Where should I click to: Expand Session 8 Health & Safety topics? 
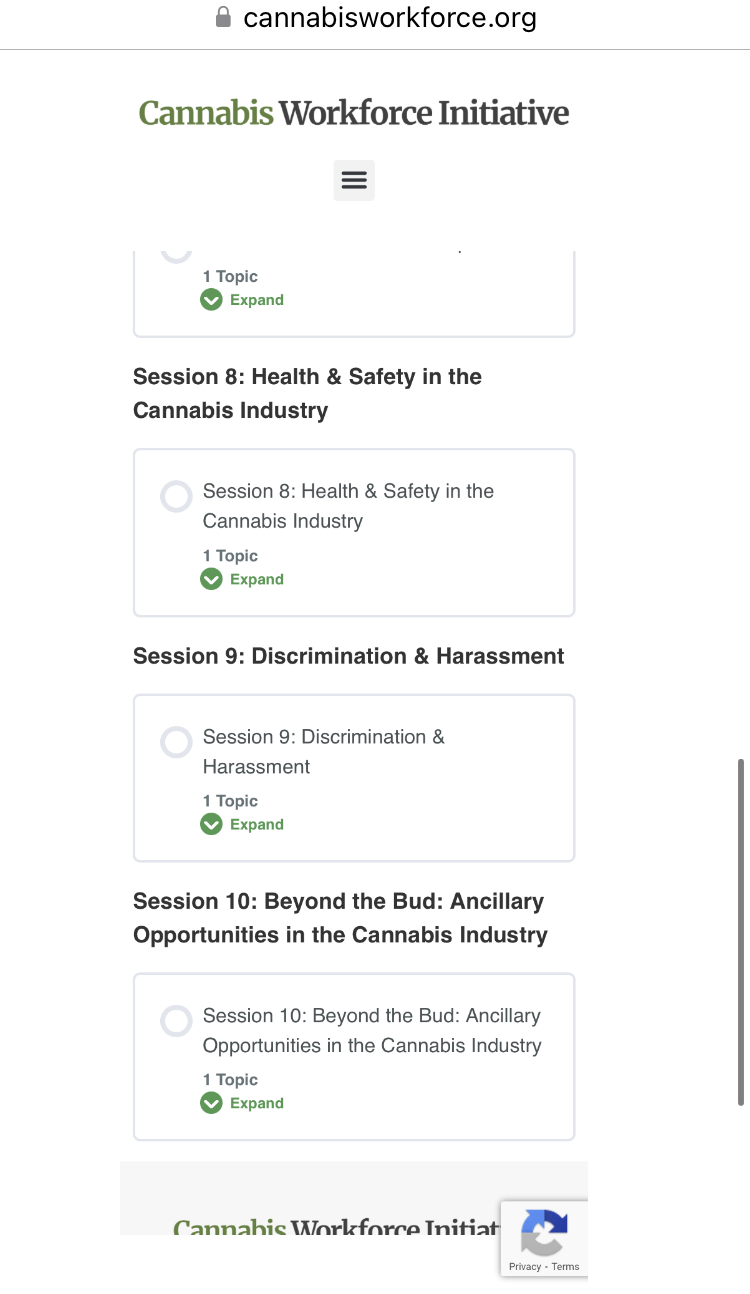tap(242, 579)
